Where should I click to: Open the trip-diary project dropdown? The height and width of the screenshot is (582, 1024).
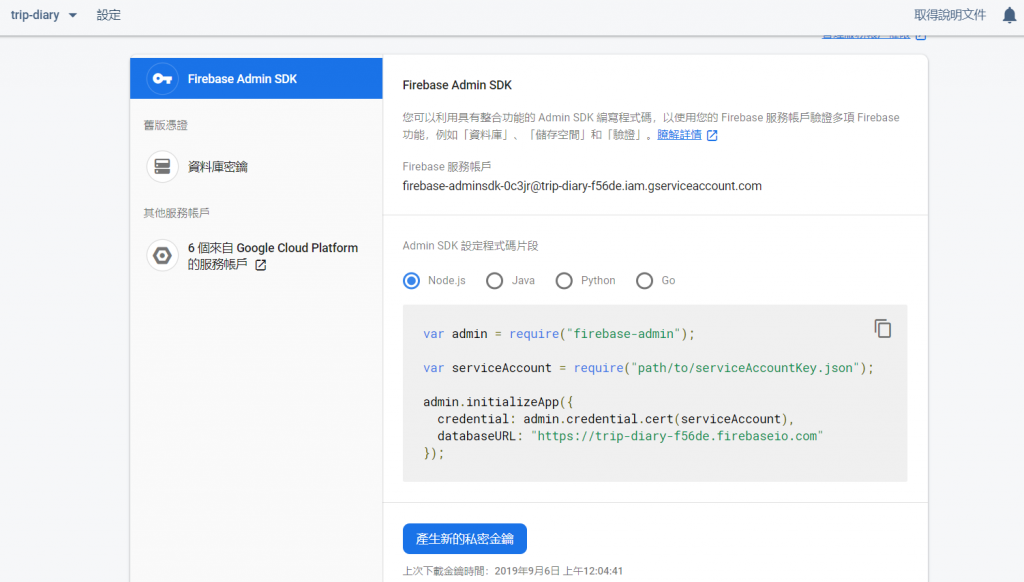pyautogui.click(x=44, y=15)
